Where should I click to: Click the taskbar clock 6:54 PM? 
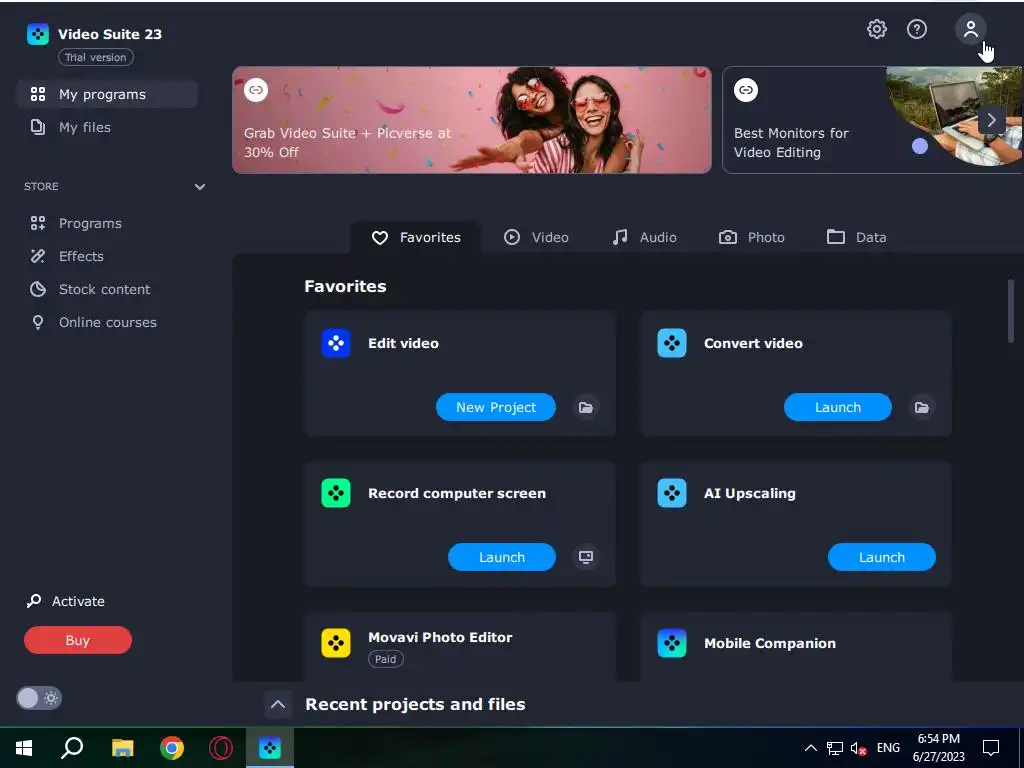(x=938, y=748)
